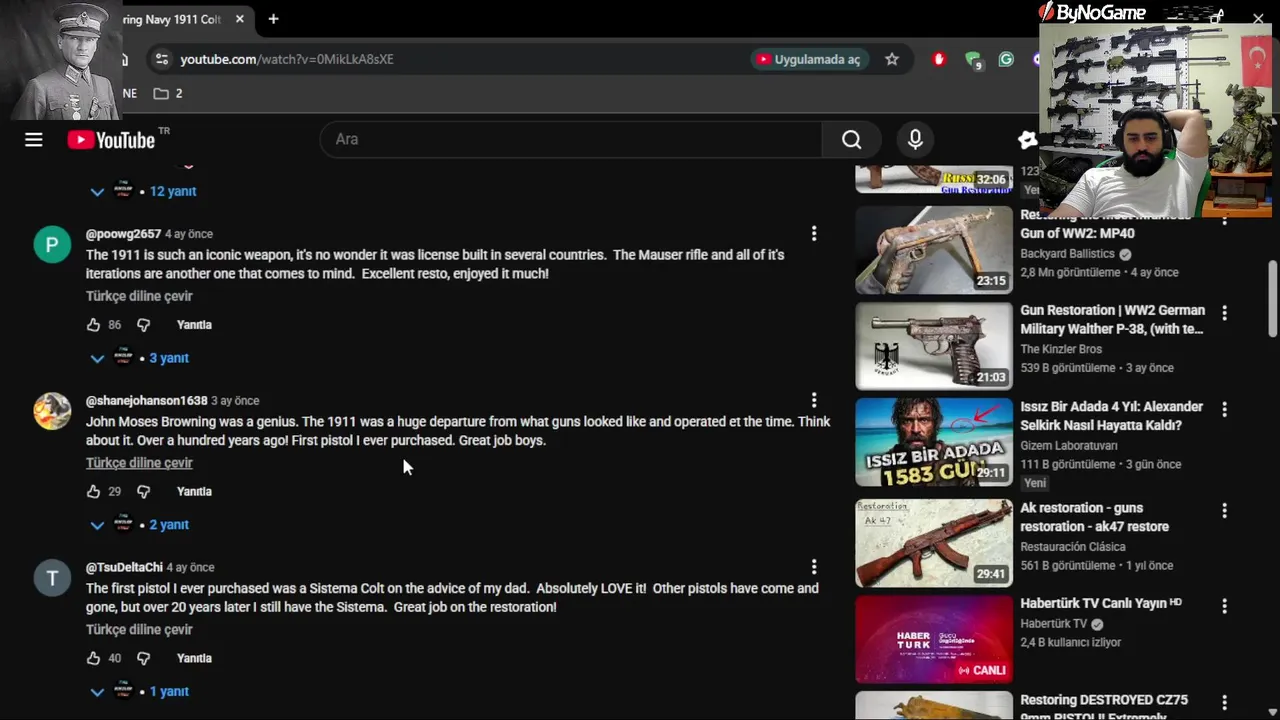Image resolution: width=1280 pixels, height=720 pixels.
Task: Expand the 1 yanıt replies
Action: click(139, 692)
